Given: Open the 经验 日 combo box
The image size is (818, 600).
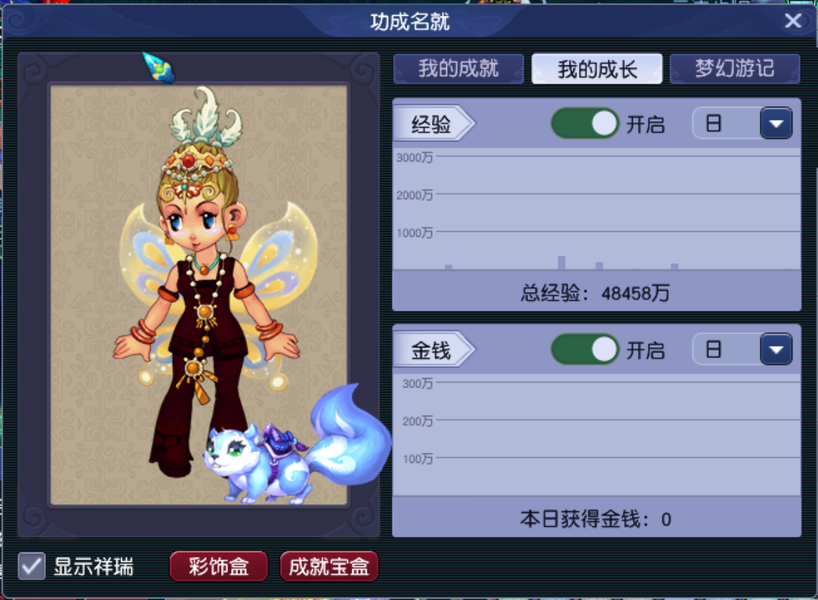Looking at the screenshot, I should click(742, 124).
